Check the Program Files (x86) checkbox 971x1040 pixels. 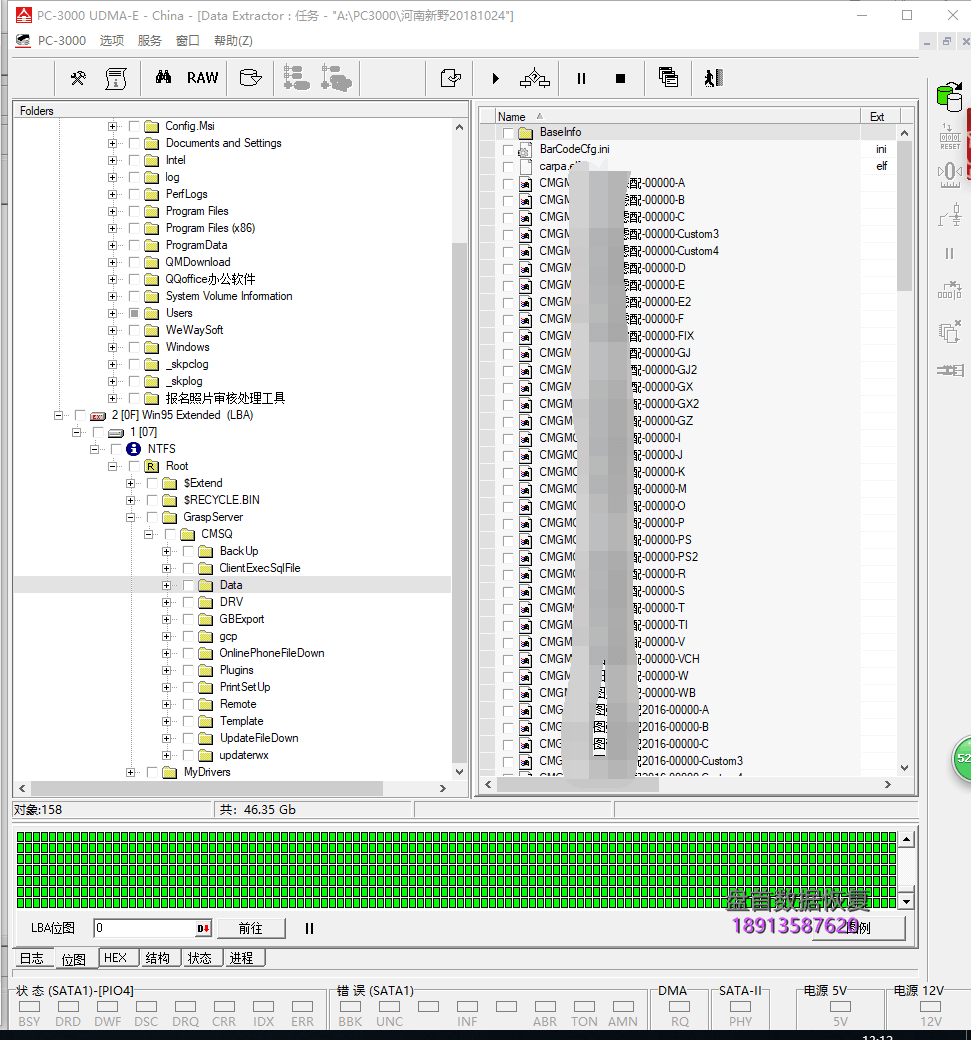click(x=134, y=228)
